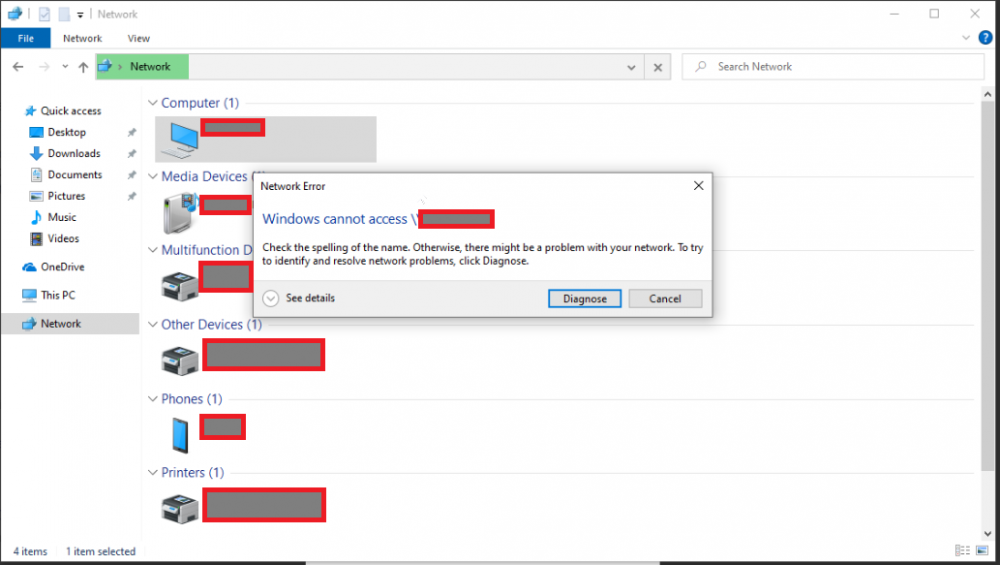Switch to details view in status bar

pyautogui.click(x=962, y=550)
